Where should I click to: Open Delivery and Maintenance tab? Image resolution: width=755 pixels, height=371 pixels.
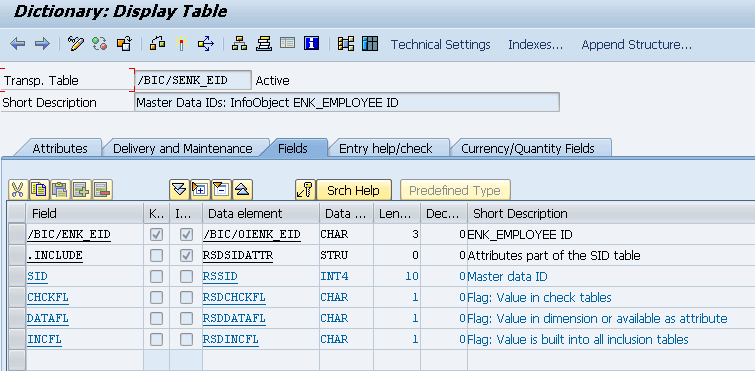coord(182,148)
